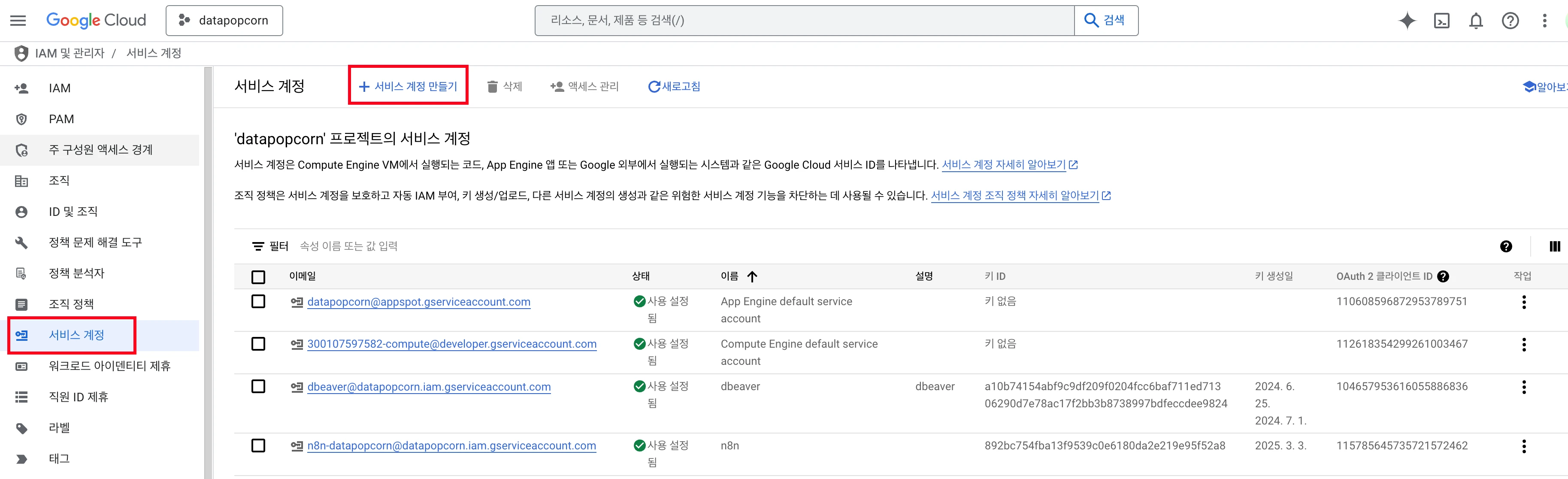Image resolution: width=1568 pixels, height=479 pixels.
Task: Open n8n-datapopcorn@datapopcorn.iam.gserviceaccount.com link
Action: 452,446
